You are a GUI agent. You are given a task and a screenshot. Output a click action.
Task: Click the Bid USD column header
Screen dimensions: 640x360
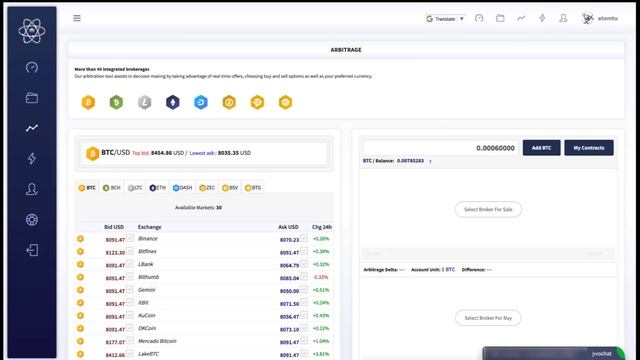(x=114, y=227)
